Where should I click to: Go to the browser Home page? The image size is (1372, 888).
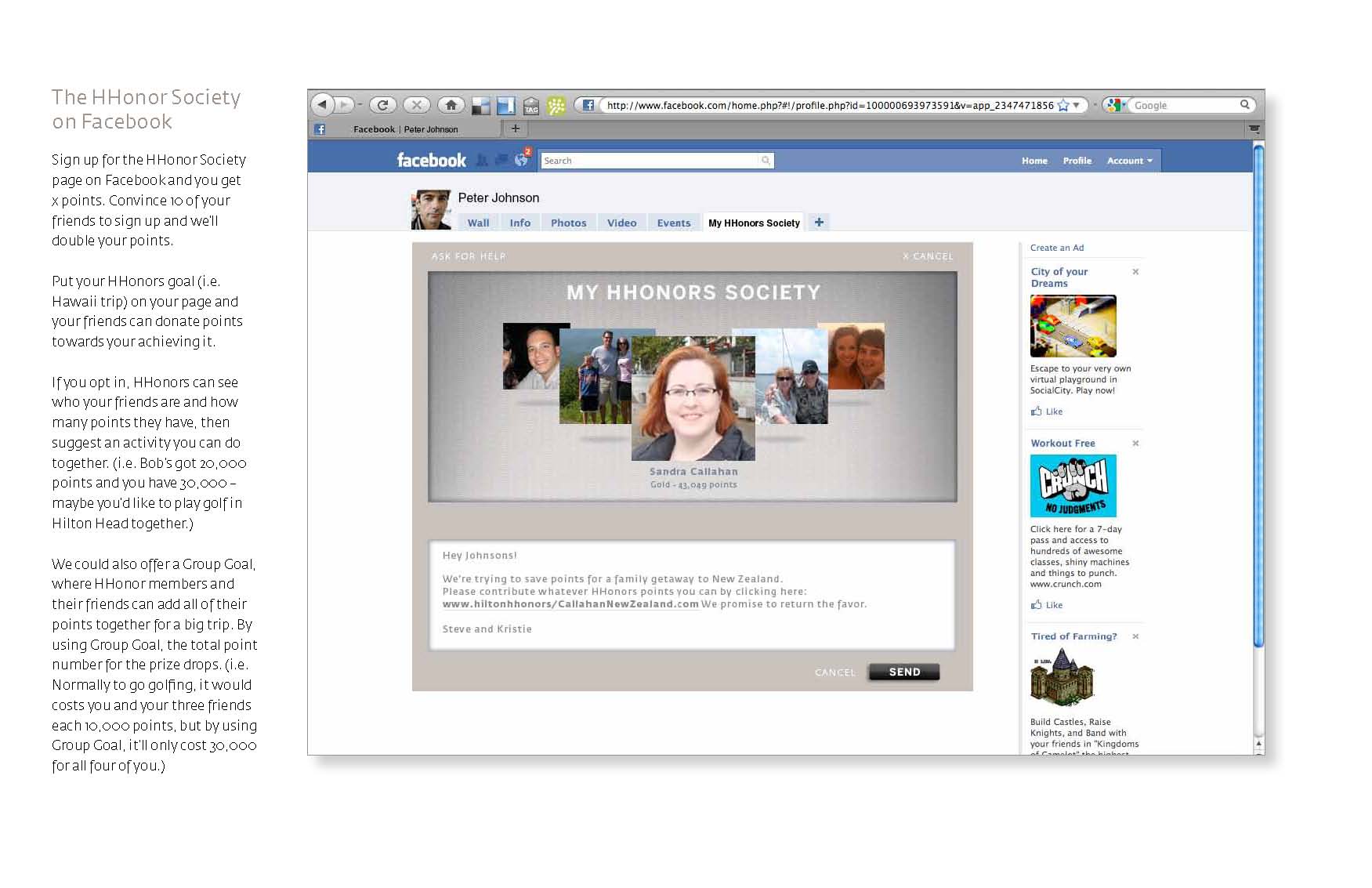coord(451,105)
